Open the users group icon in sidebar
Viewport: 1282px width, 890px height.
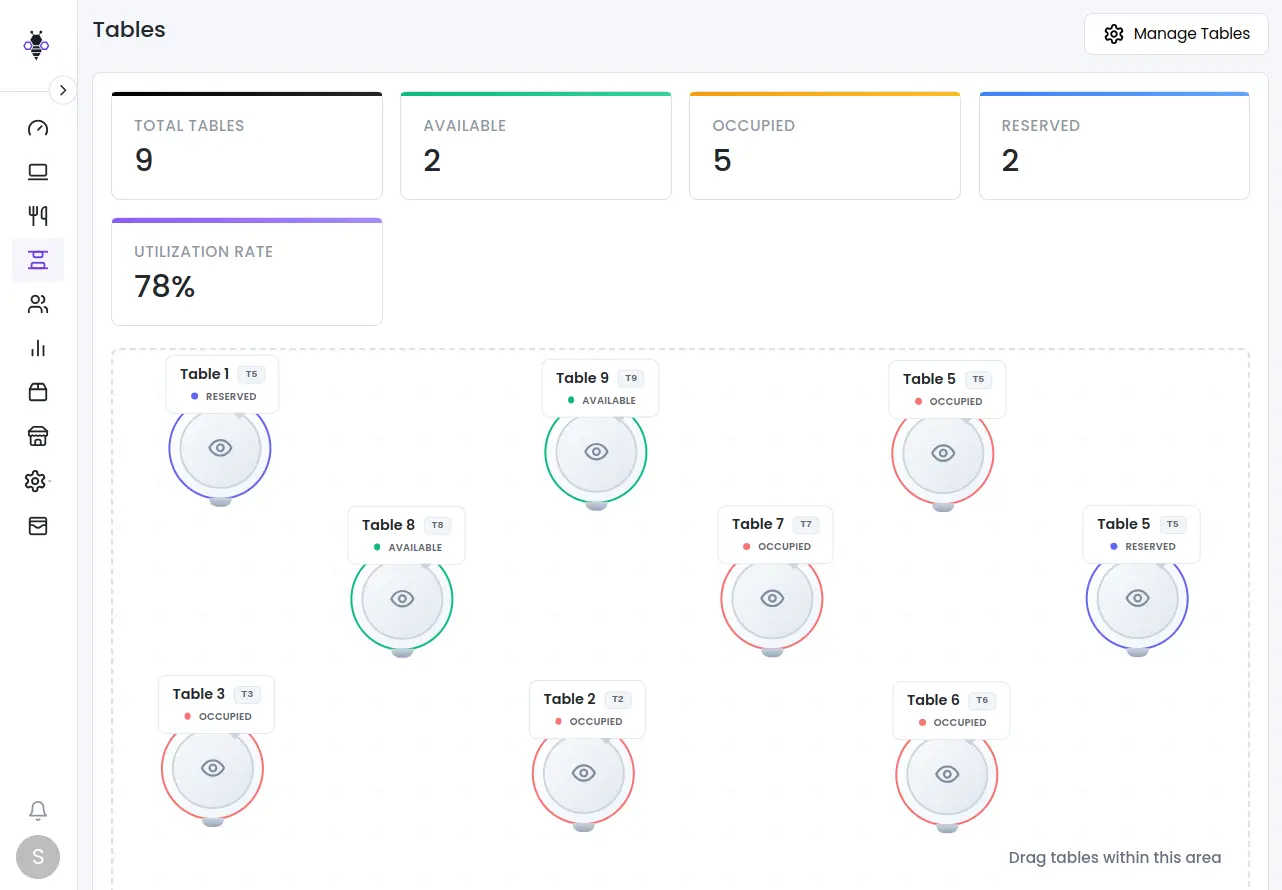pyautogui.click(x=38, y=304)
